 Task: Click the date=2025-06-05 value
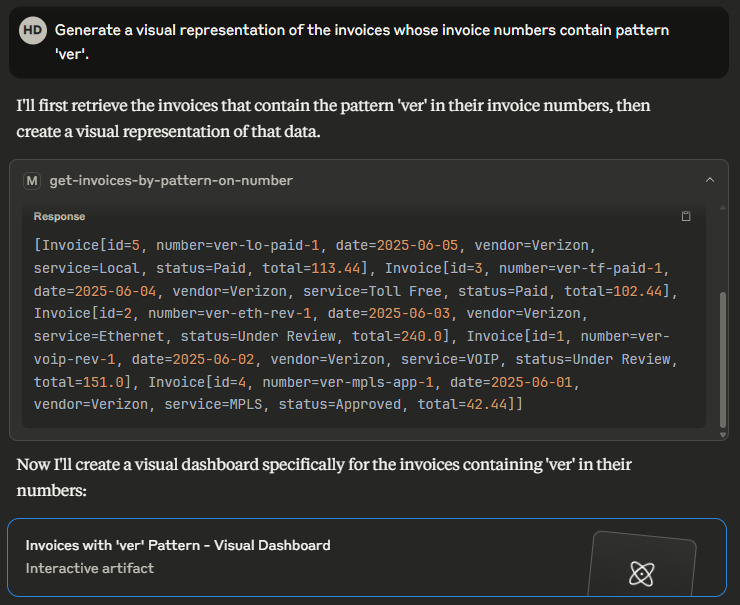pyautogui.click(x=397, y=245)
